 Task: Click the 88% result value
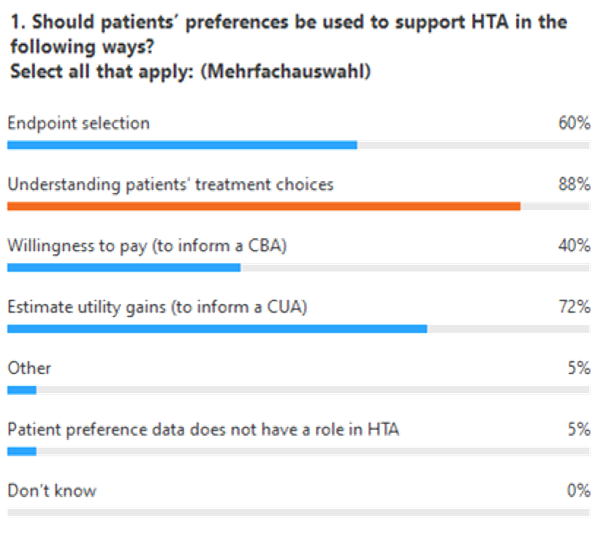(x=574, y=185)
